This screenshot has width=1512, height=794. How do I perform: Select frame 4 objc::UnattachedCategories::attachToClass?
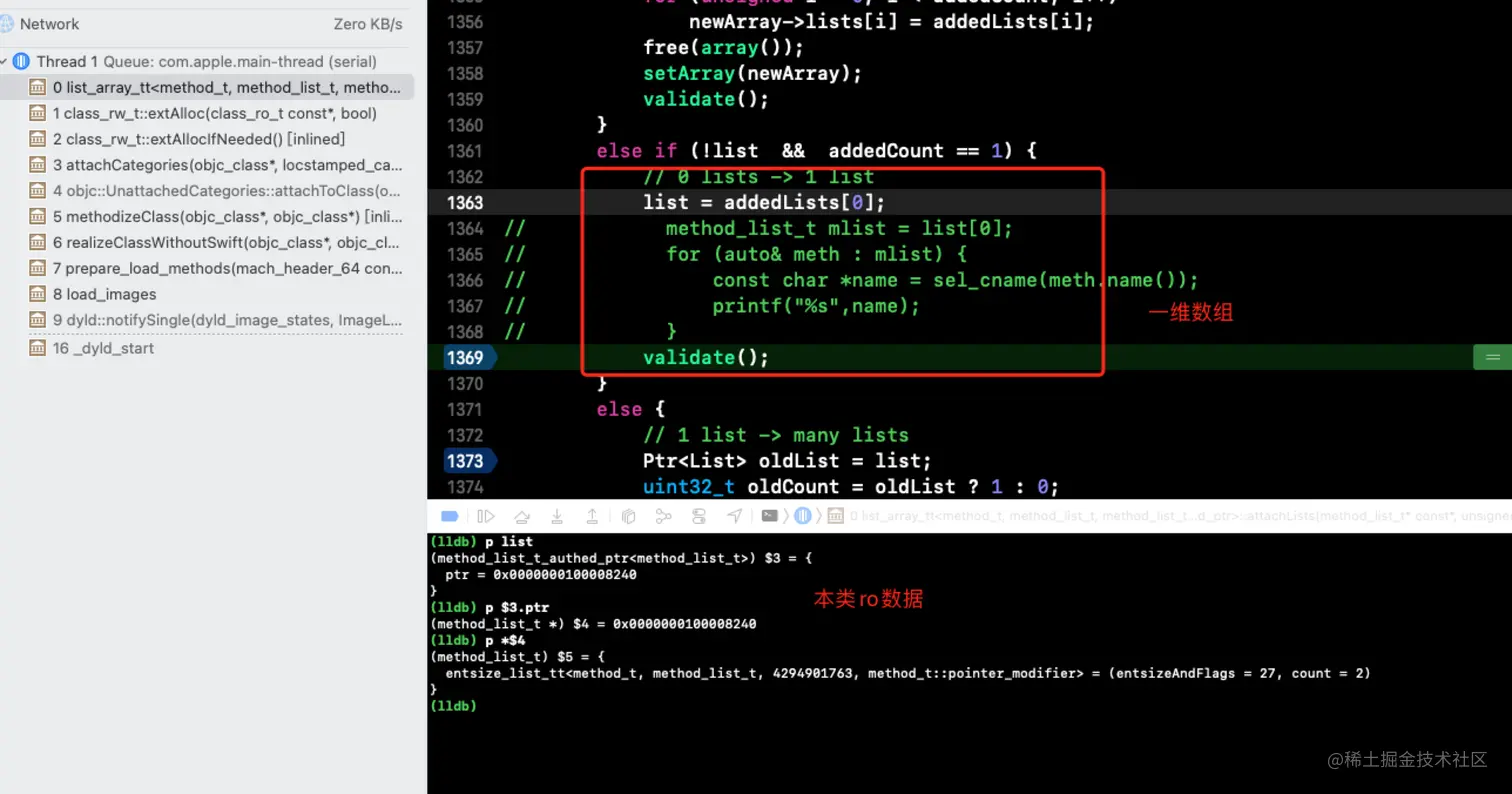207,191
